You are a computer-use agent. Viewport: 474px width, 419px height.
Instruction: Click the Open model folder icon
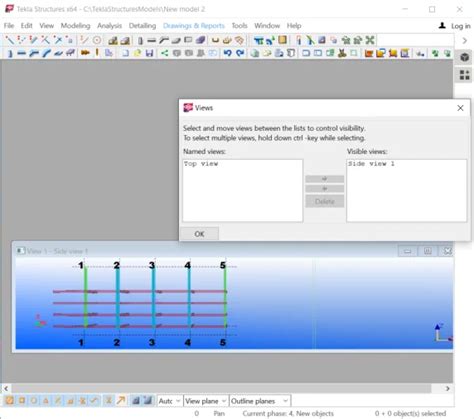[x=137, y=53]
